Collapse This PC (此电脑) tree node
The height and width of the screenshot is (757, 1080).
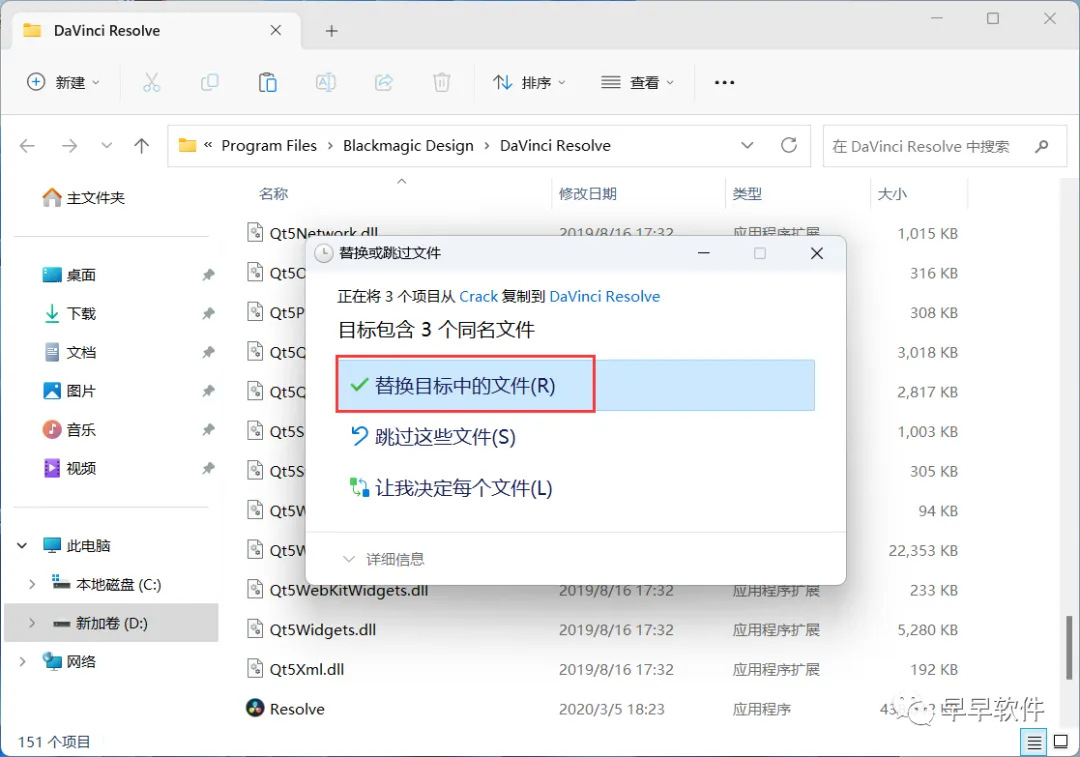click(x=22, y=546)
